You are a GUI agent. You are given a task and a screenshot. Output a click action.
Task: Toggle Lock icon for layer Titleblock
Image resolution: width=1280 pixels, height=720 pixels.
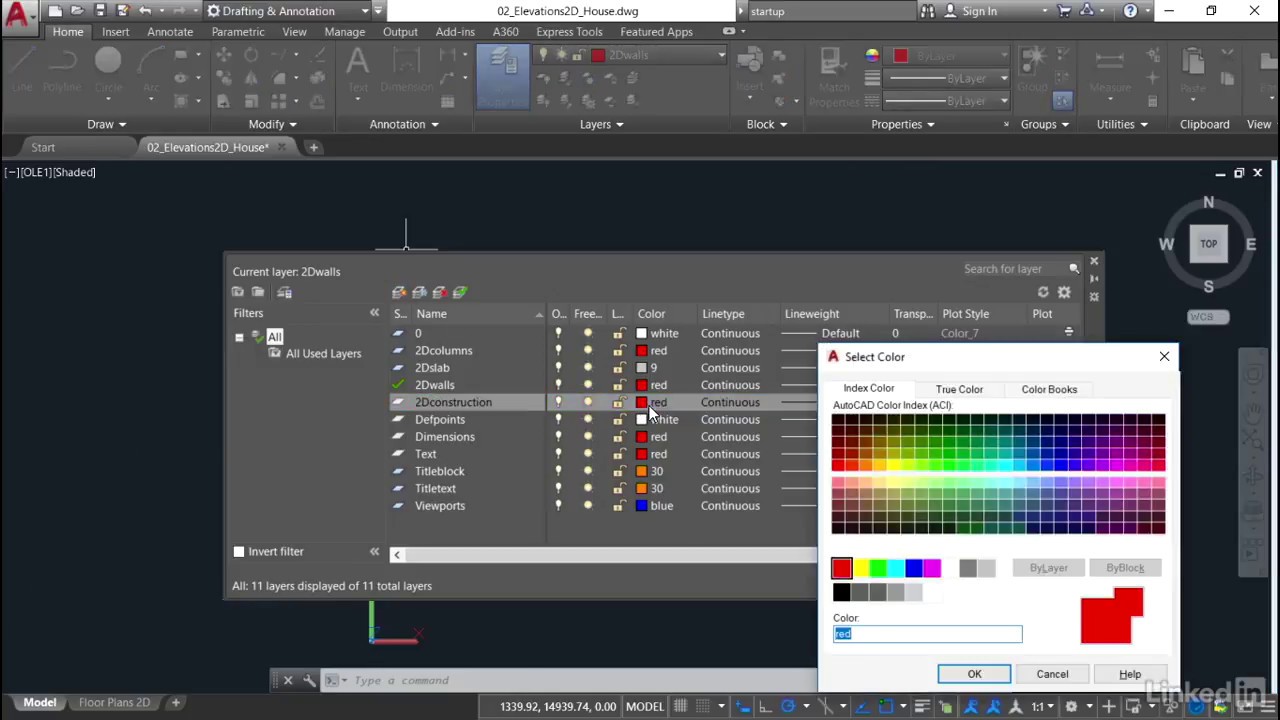point(619,471)
